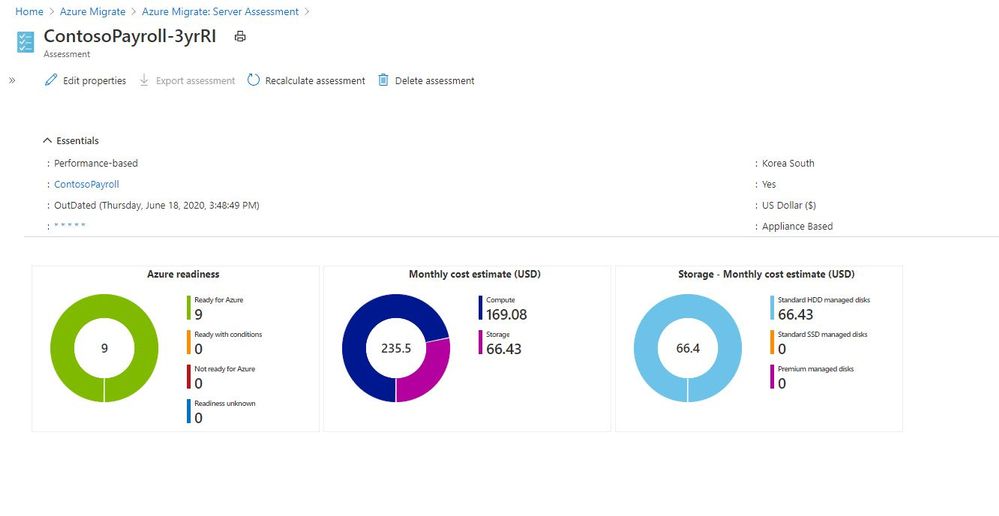Screen dimensions: 999x516
Task: Click the Delete assessment trash icon
Action: pos(383,80)
